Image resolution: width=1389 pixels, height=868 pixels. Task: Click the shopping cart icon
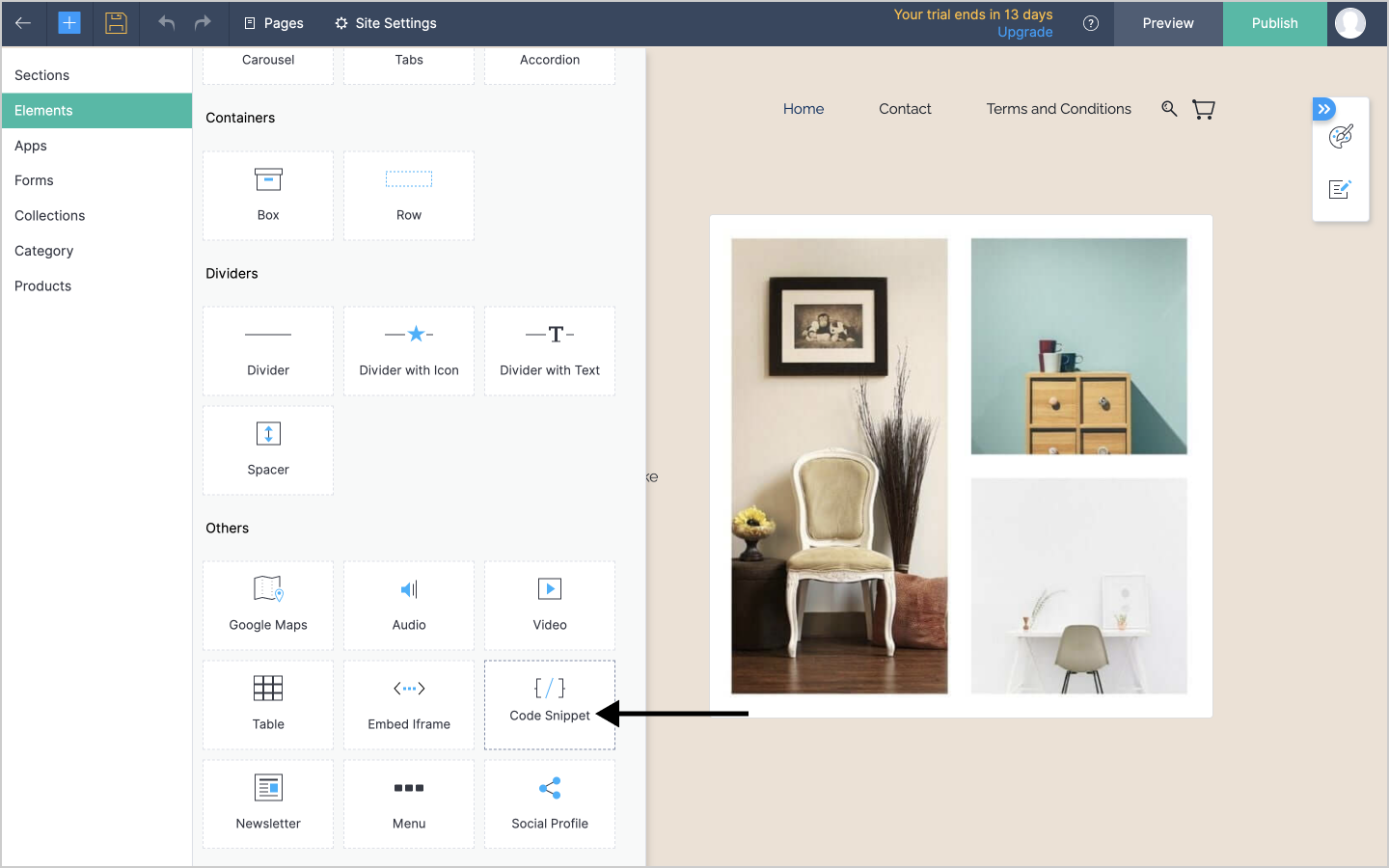point(1204,110)
